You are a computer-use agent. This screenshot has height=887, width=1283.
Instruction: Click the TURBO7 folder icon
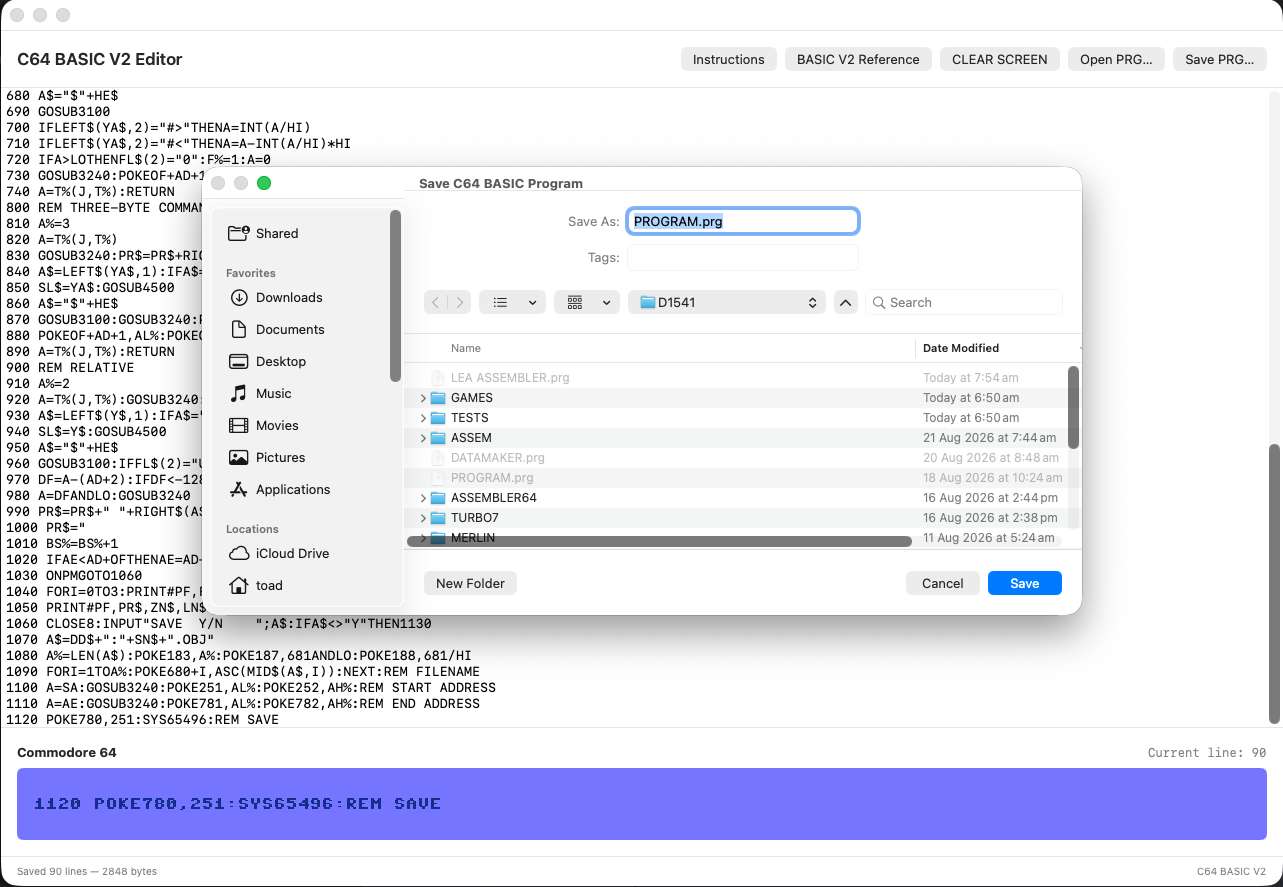pyautogui.click(x=438, y=518)
